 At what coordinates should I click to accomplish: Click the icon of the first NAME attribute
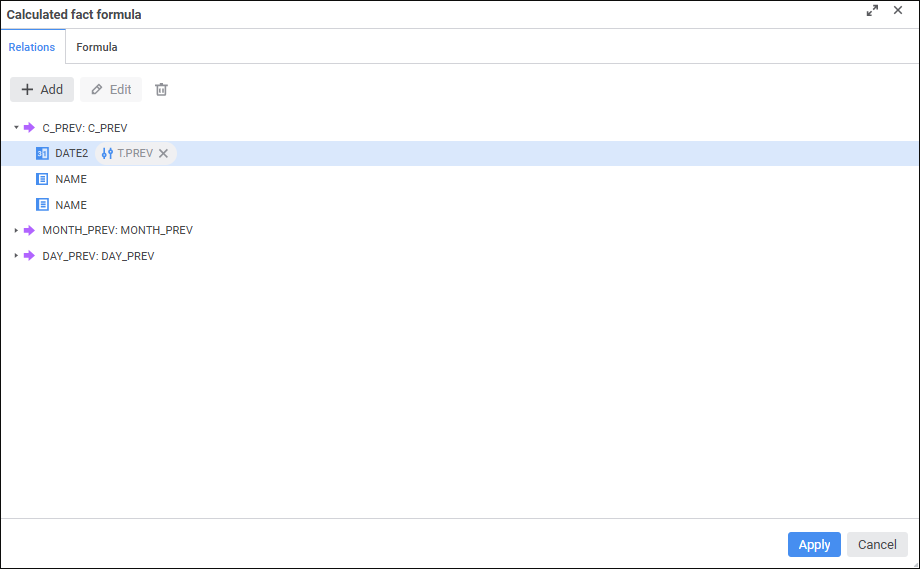42,179
